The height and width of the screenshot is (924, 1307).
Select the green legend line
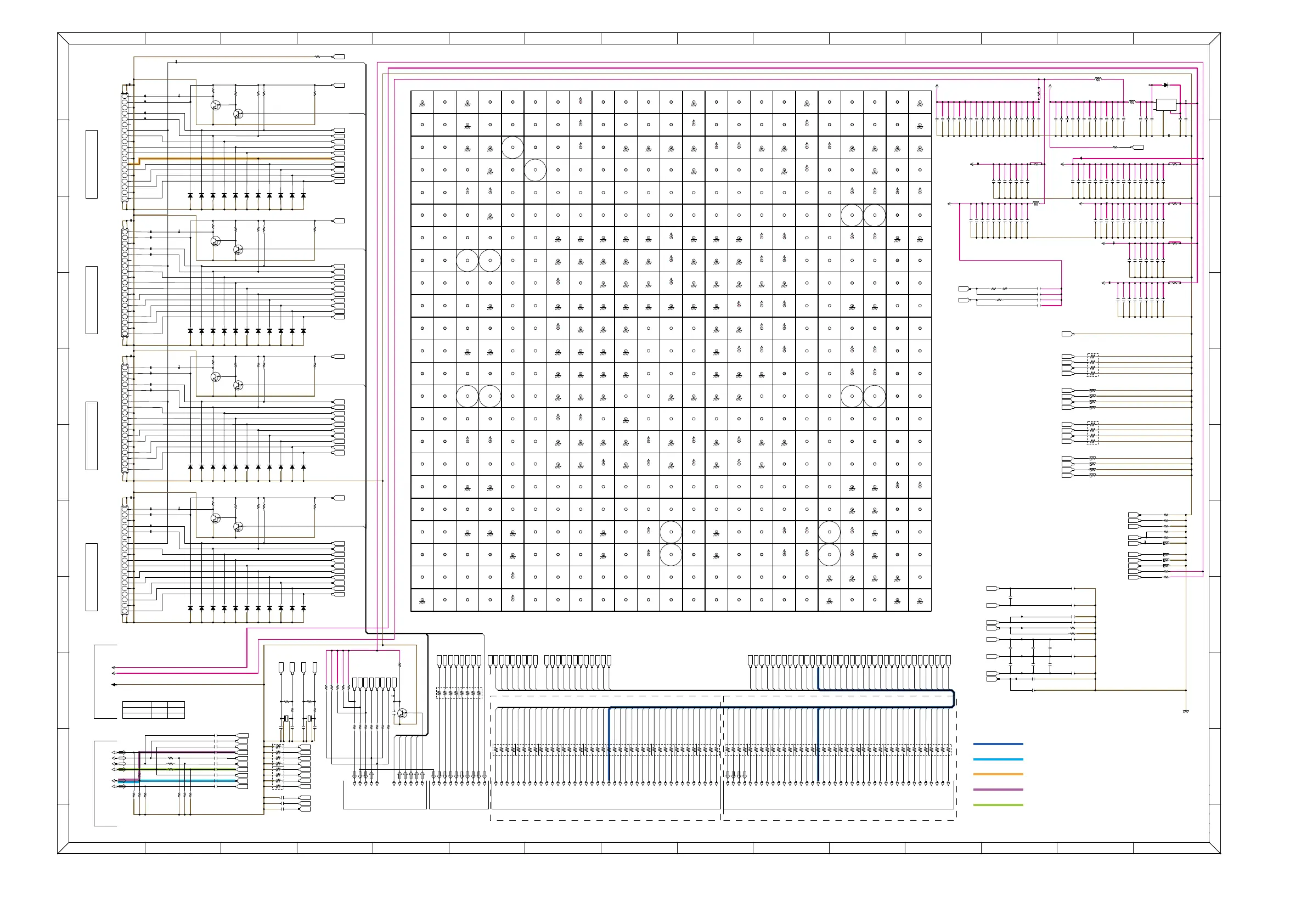pos(998,805)
